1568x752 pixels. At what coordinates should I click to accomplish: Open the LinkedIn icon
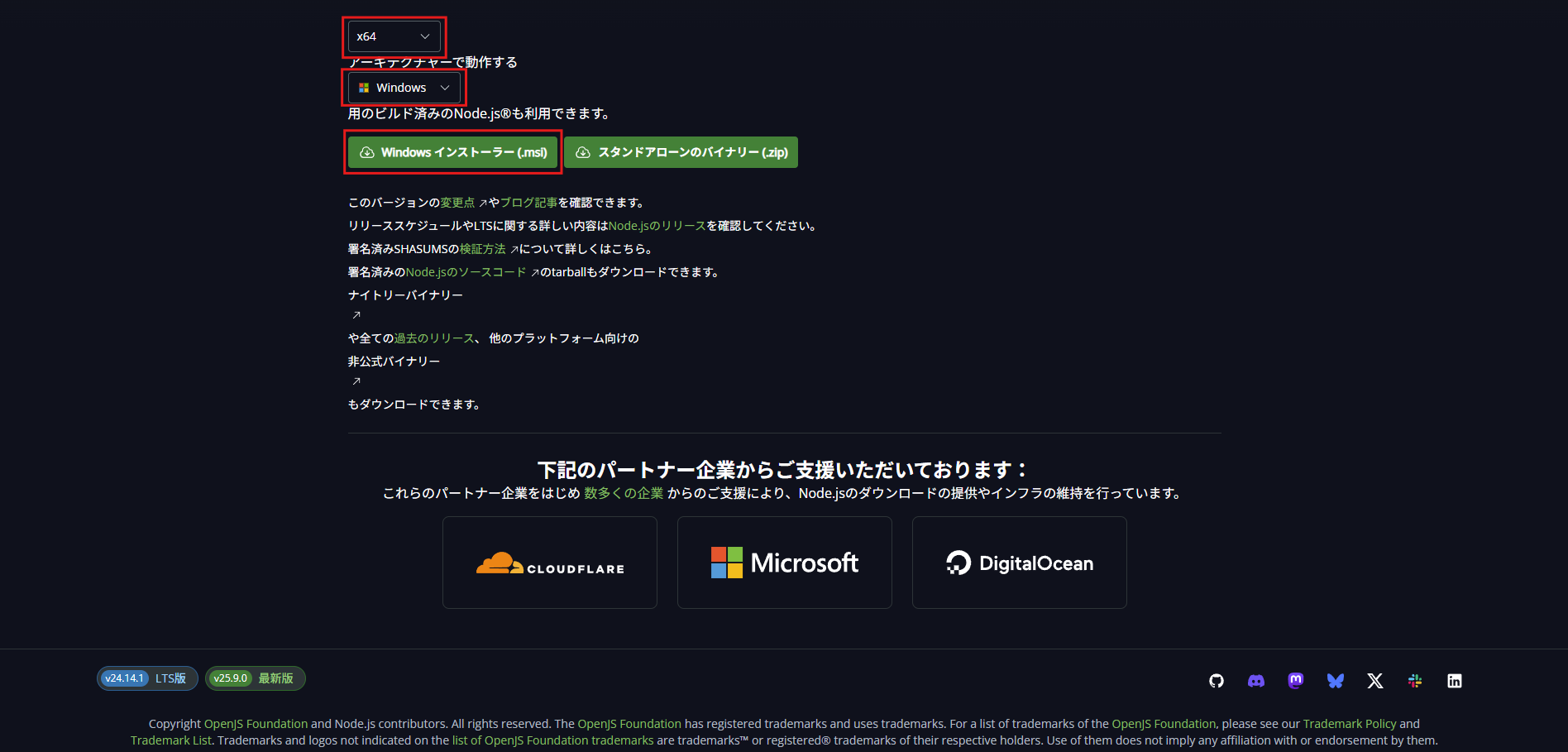pyautogui.click(x=1454, y=681)
